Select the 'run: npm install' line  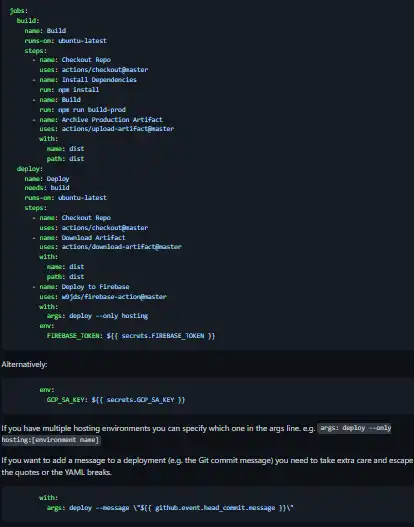click(69, 90)
